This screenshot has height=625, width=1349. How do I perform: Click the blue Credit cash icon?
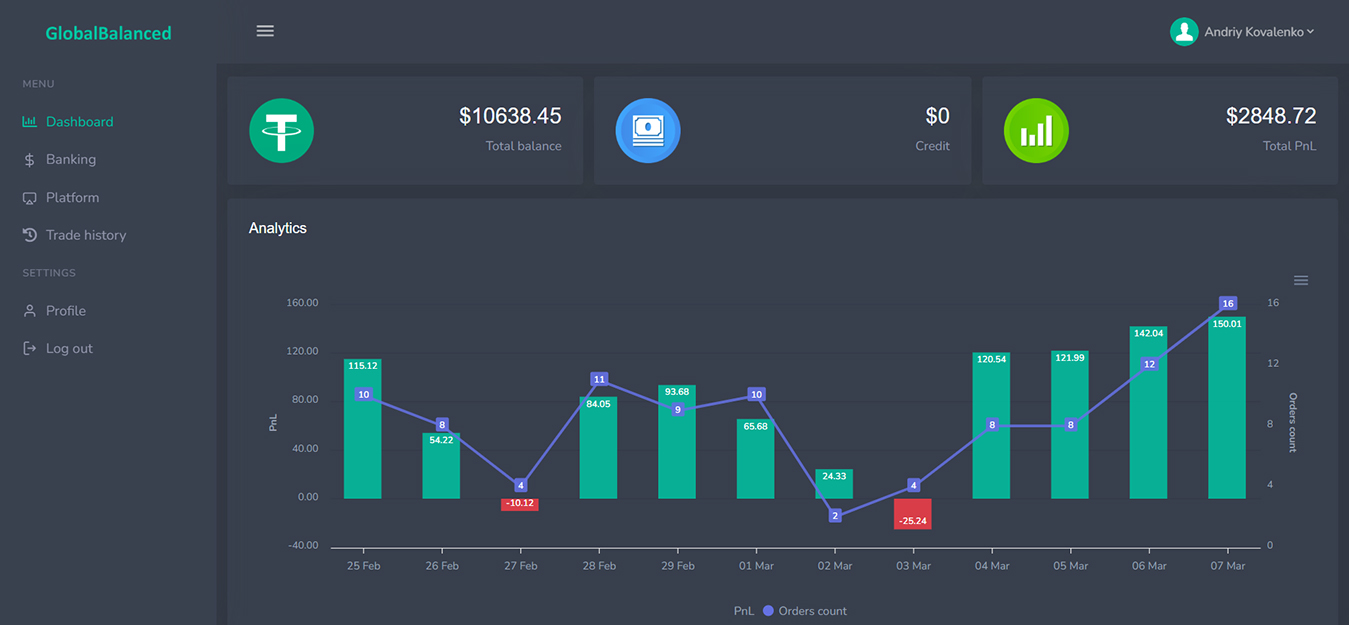coord(648,131)
